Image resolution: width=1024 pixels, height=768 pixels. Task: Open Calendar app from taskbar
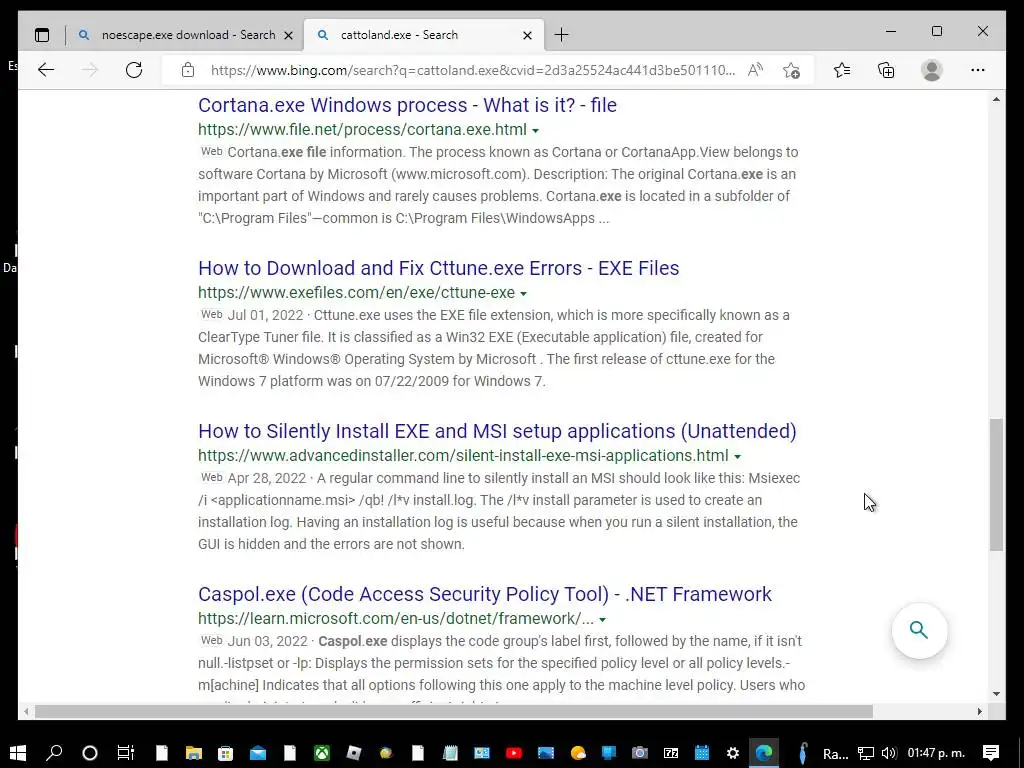click(x=701, y=753)
